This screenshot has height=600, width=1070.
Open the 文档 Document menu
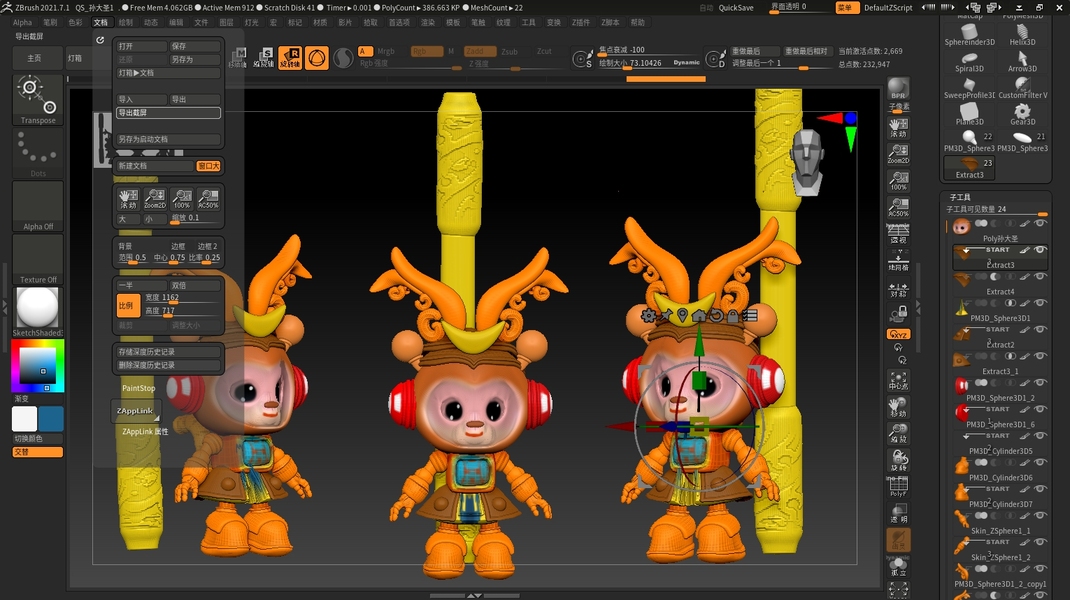(x=100, y=23)
